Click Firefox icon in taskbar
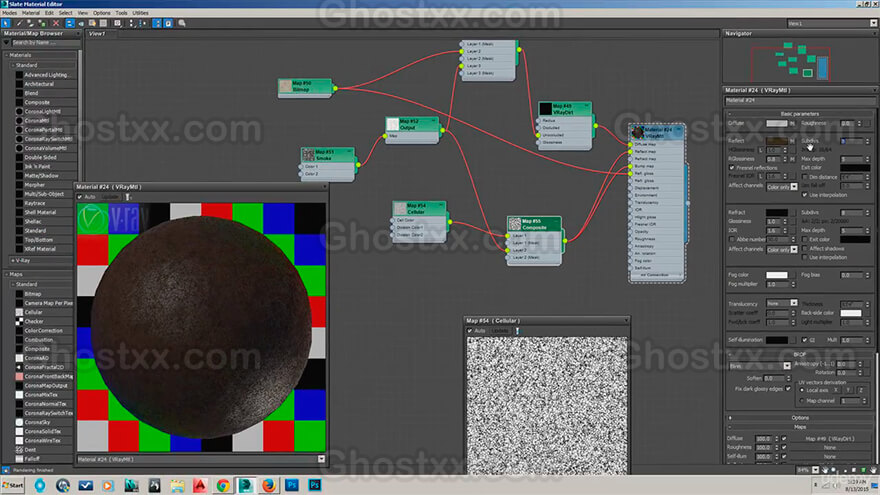The width and height of the screenshot is (880, 495). pyautogui.click(x=269, y=485)
